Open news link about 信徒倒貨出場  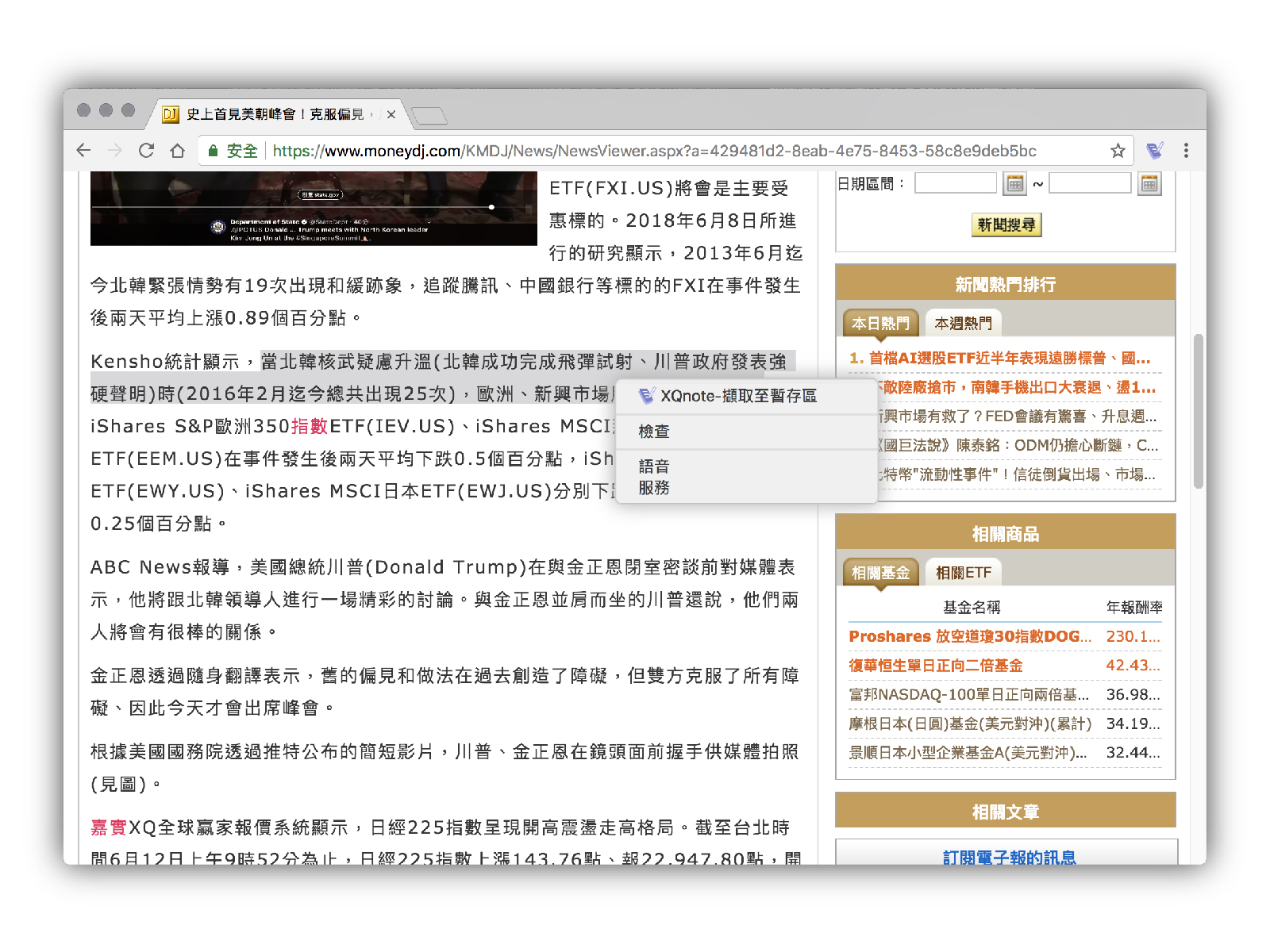point(1018,474)
